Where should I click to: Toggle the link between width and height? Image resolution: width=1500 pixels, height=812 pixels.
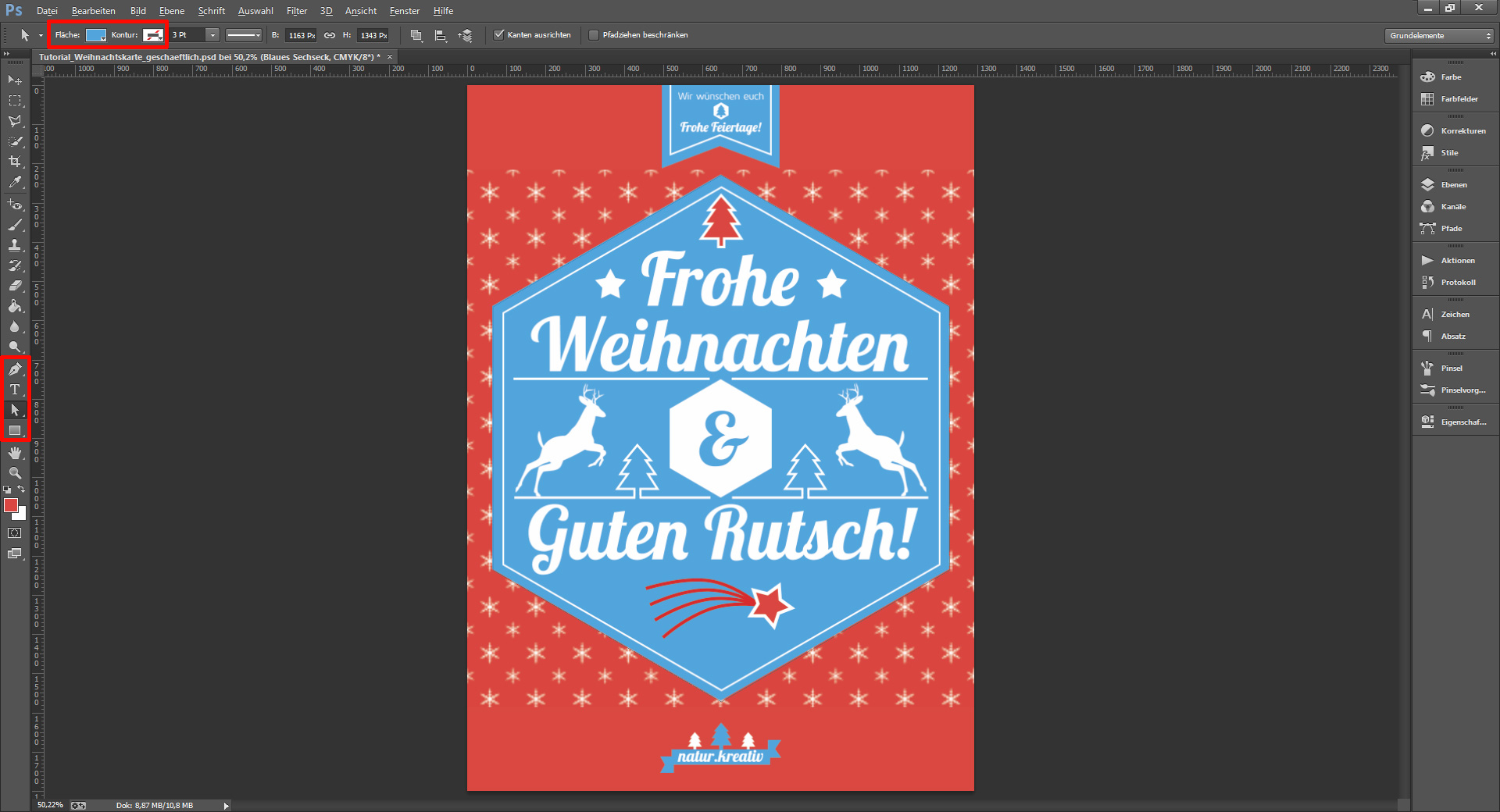click(329, 35)
